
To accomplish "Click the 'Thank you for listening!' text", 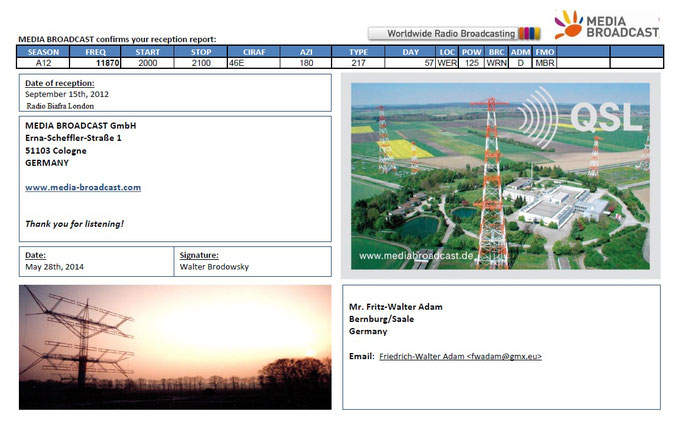I will coord(74,224).
